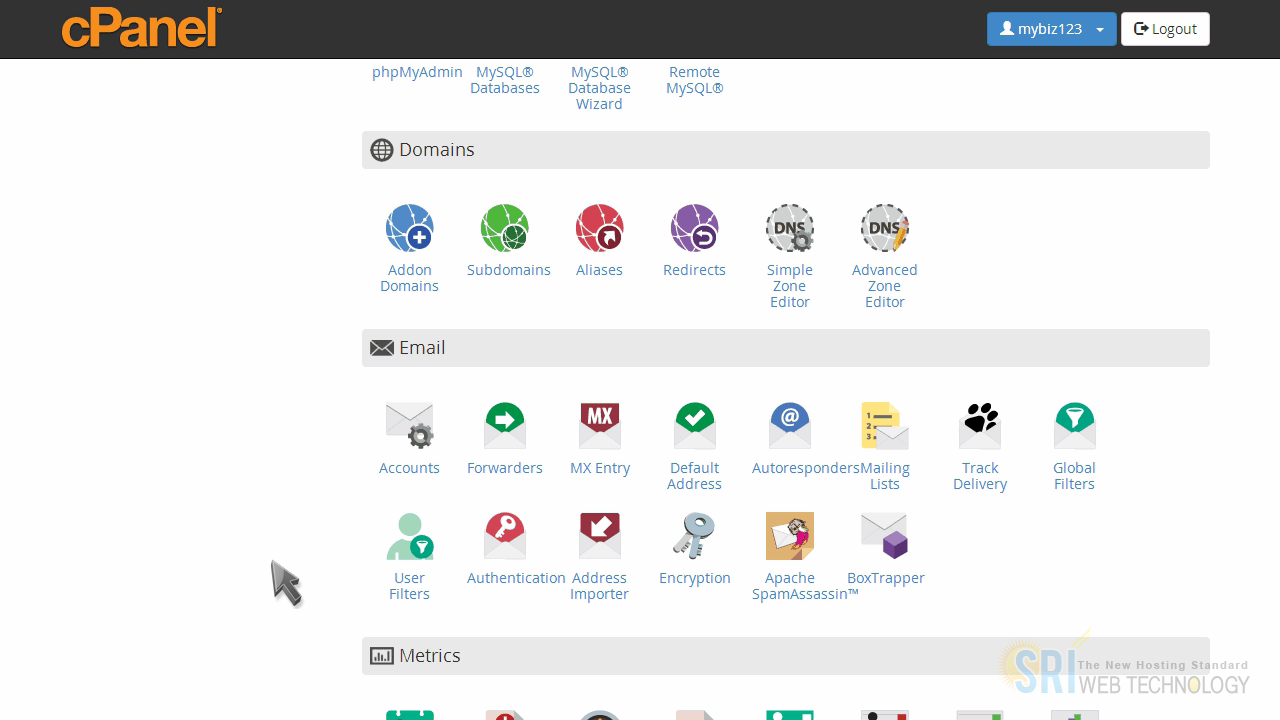1280x720 pixels.
Task: Open the Aliases icon
Action: click(x=599, y=228)
